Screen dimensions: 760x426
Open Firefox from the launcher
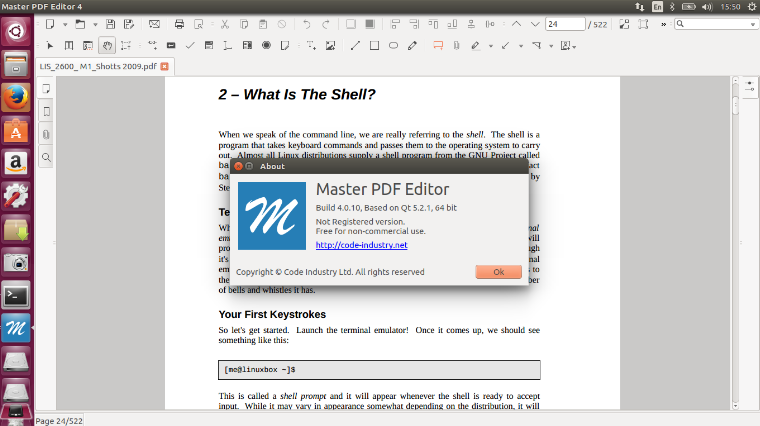[x=16, y=97]
